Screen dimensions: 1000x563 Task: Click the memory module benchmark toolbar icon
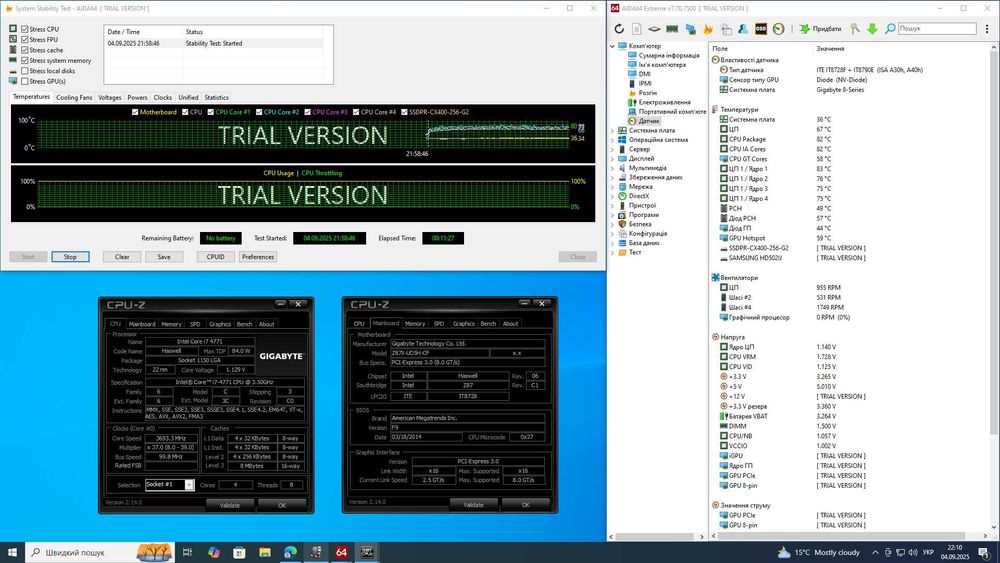673,29
